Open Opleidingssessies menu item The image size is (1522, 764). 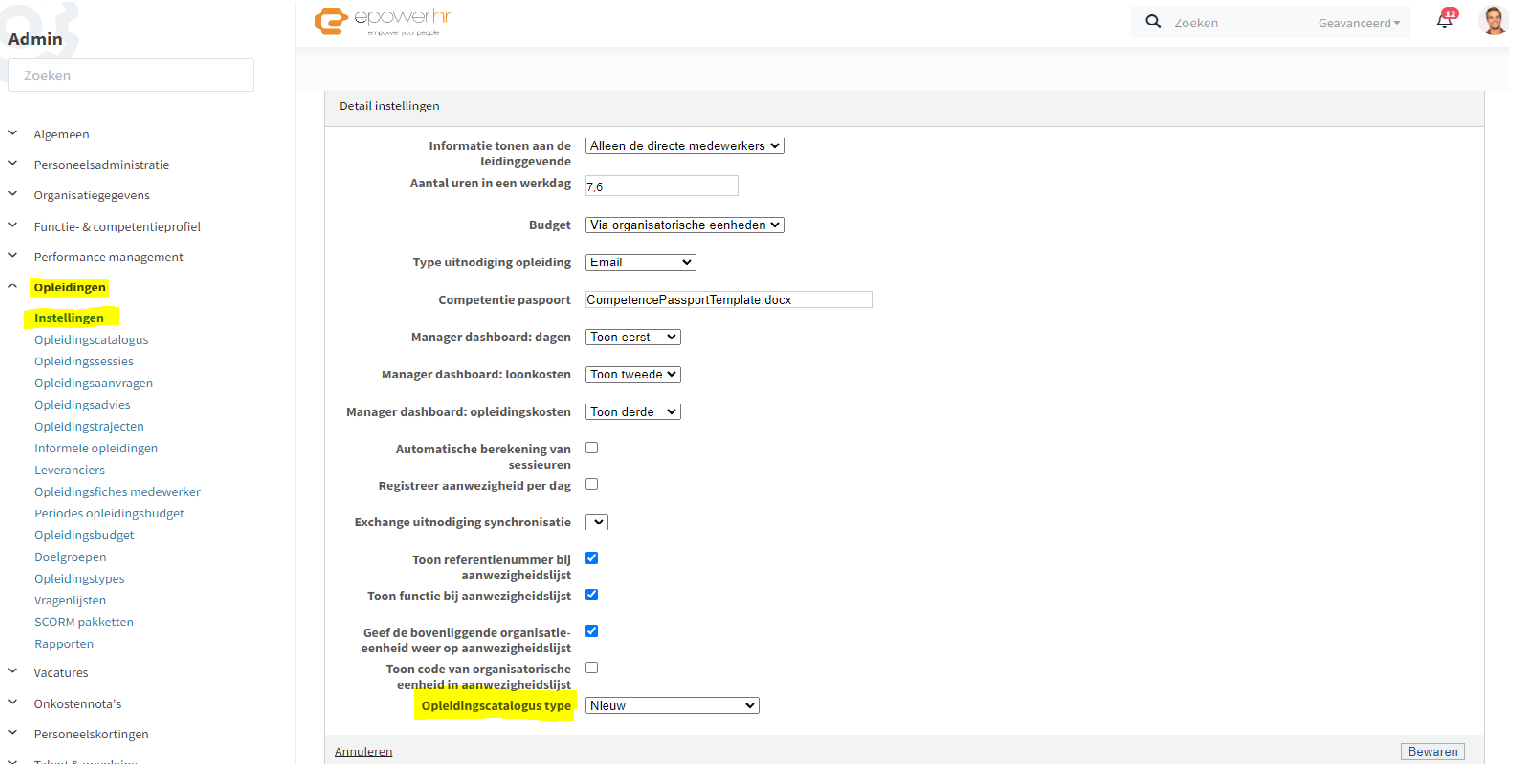point(84,362)
